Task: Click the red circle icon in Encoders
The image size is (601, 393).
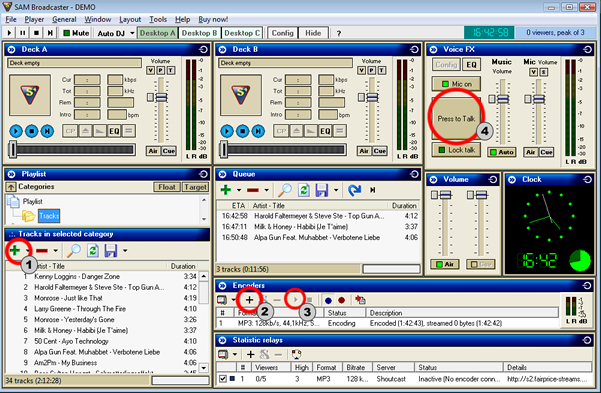Action: [341, 300]
